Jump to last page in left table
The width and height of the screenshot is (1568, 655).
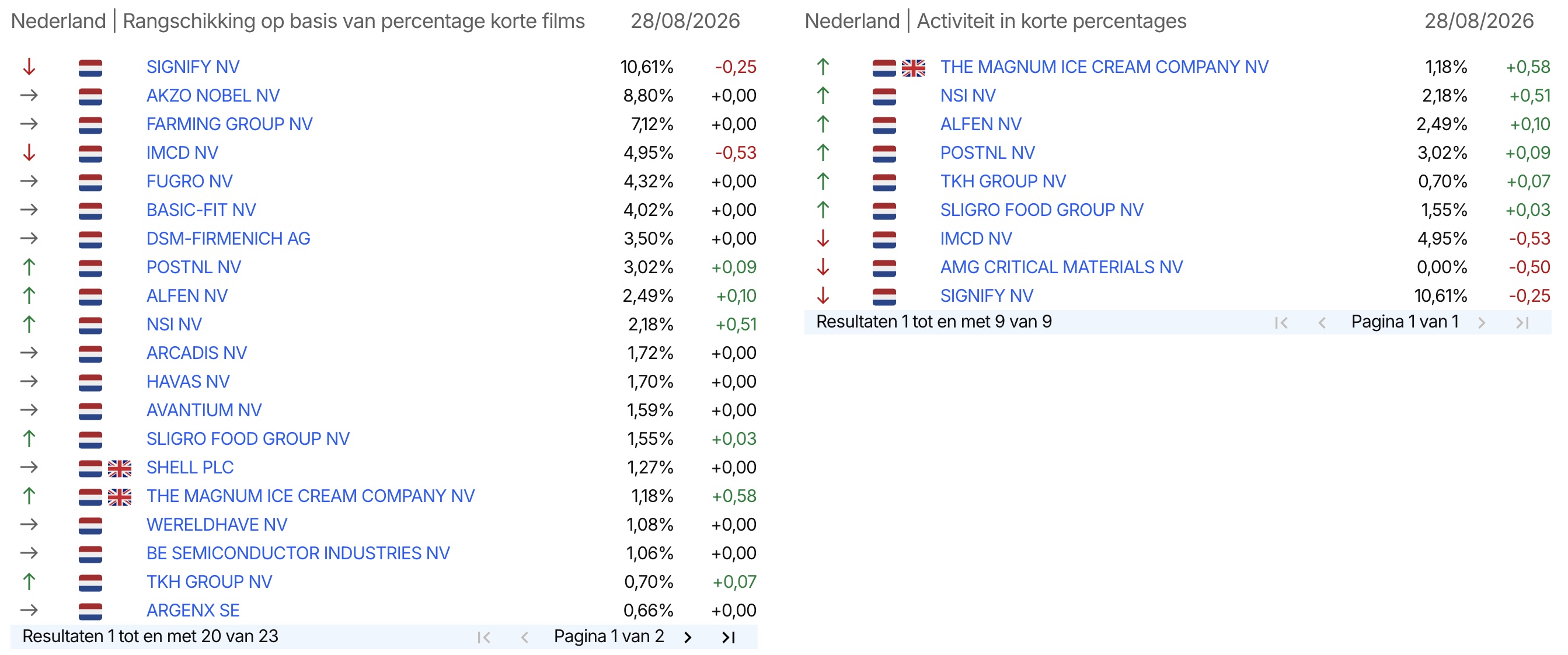click(729, 637)
